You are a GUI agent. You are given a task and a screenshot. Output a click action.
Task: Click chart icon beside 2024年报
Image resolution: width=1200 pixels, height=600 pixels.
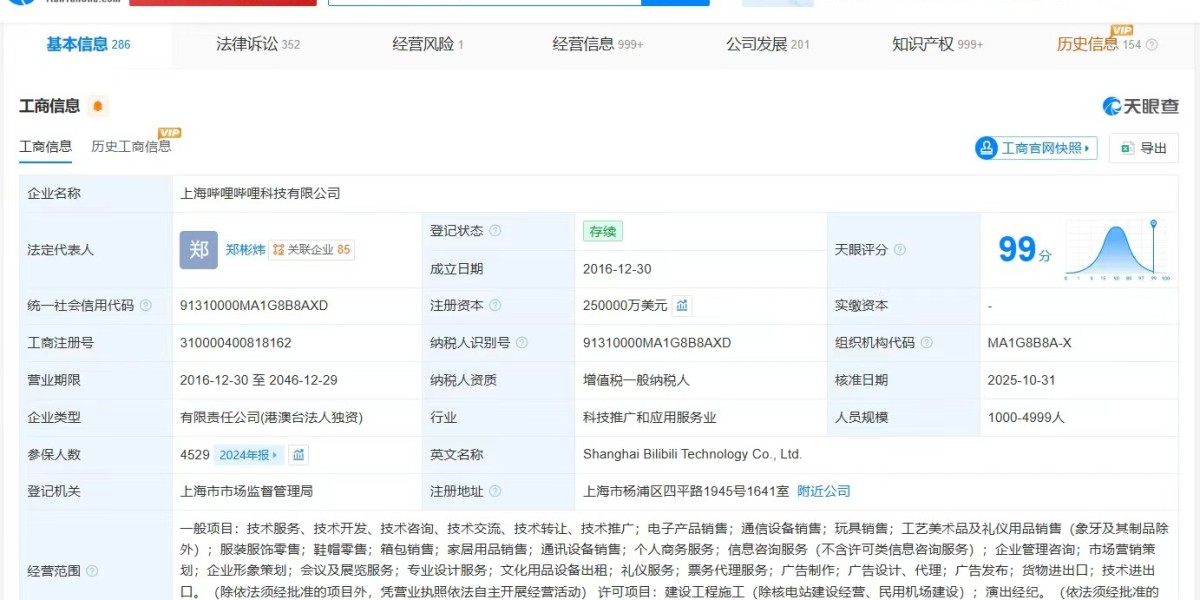click(x=298, y=455)
